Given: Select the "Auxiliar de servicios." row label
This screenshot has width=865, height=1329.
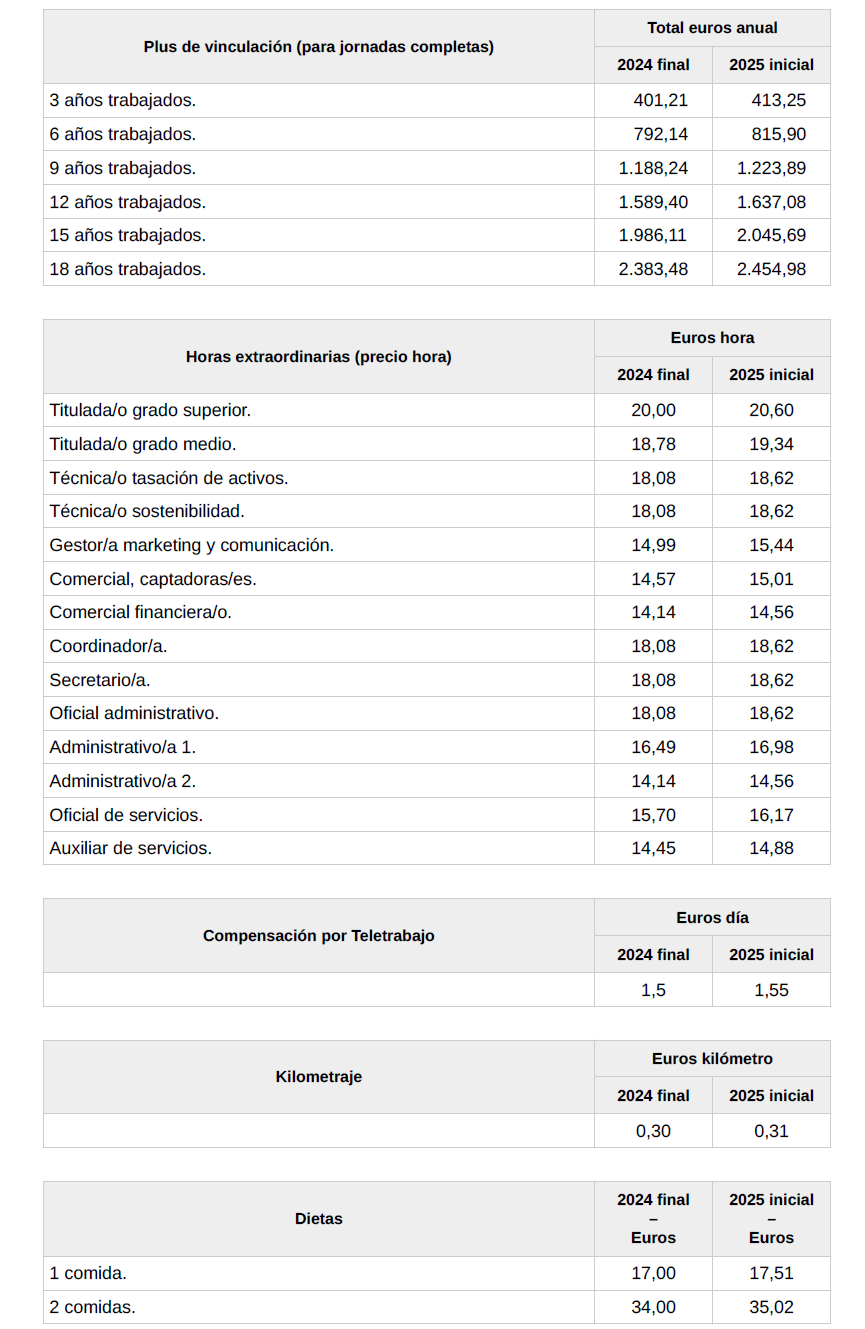Looking at the screenshot, I should click(131, 848).
